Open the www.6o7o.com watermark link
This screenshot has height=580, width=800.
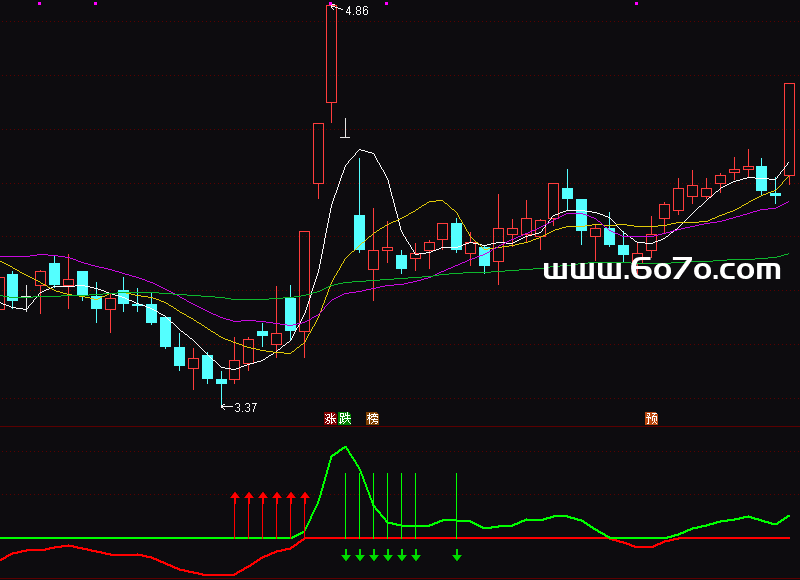pyautogui.click(x=661, y=270)
